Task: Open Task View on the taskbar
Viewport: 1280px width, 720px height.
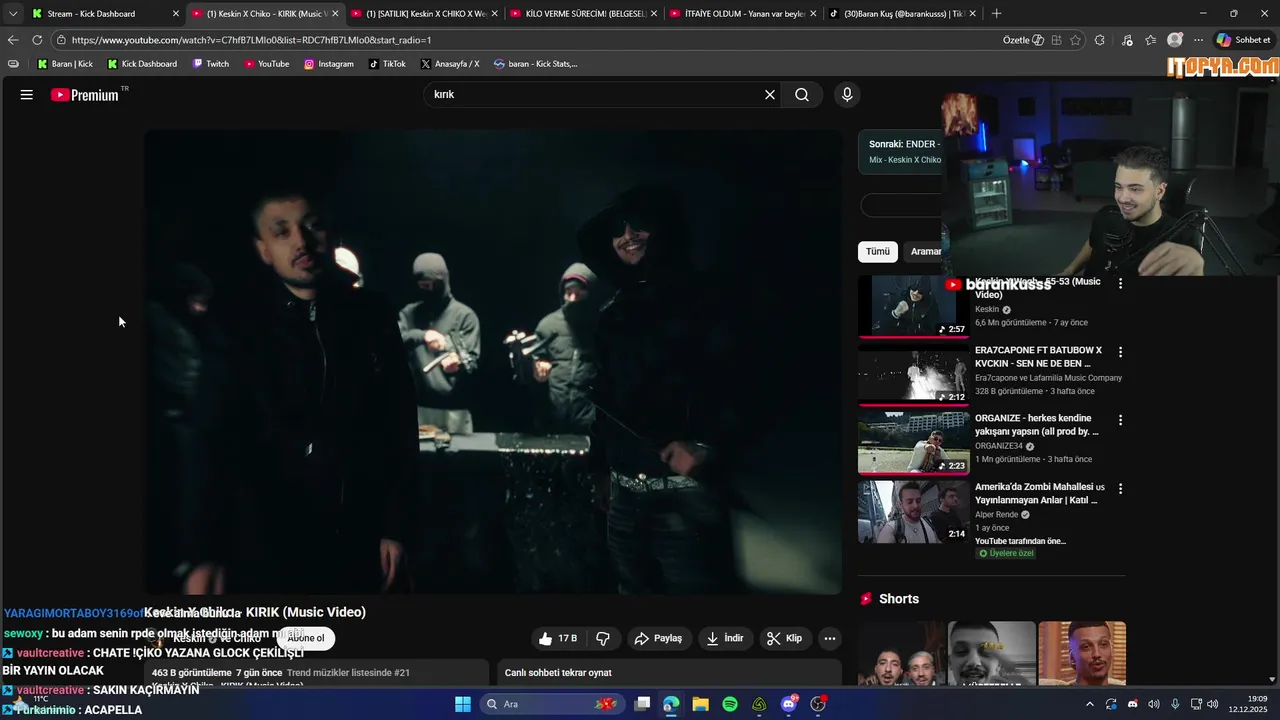Action: tap(643, 704)
